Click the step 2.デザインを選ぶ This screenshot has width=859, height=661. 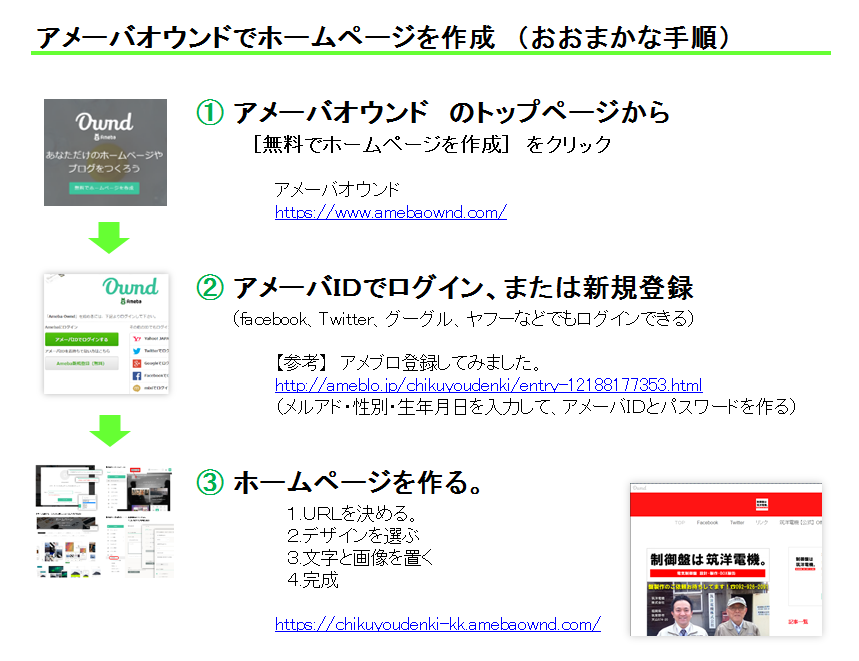354,535
